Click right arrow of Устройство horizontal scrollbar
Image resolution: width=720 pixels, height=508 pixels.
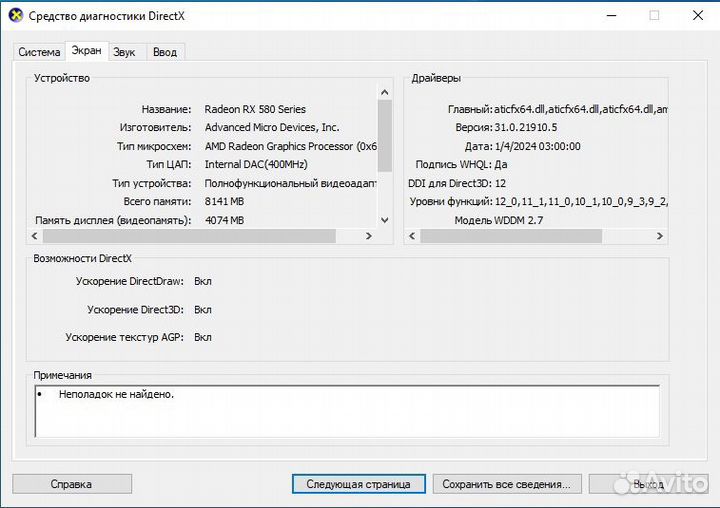click(x=369, y=236)
